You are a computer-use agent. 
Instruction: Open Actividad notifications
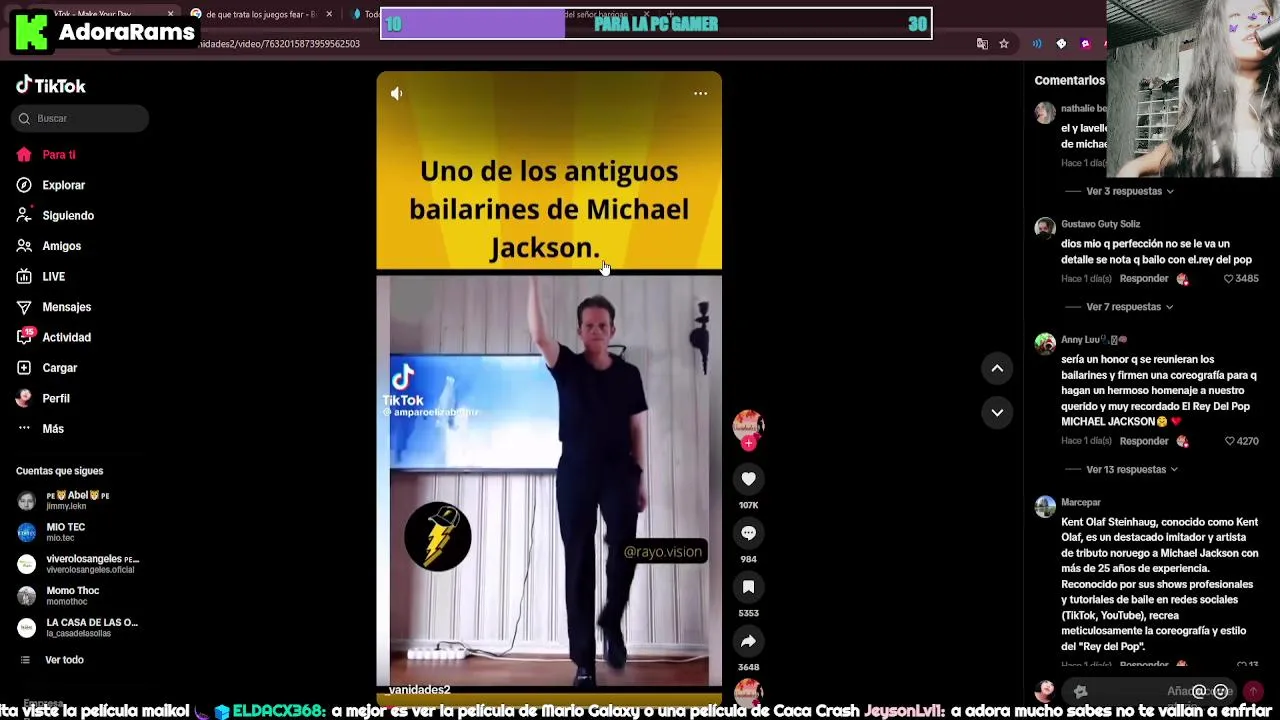pos(66,338)
